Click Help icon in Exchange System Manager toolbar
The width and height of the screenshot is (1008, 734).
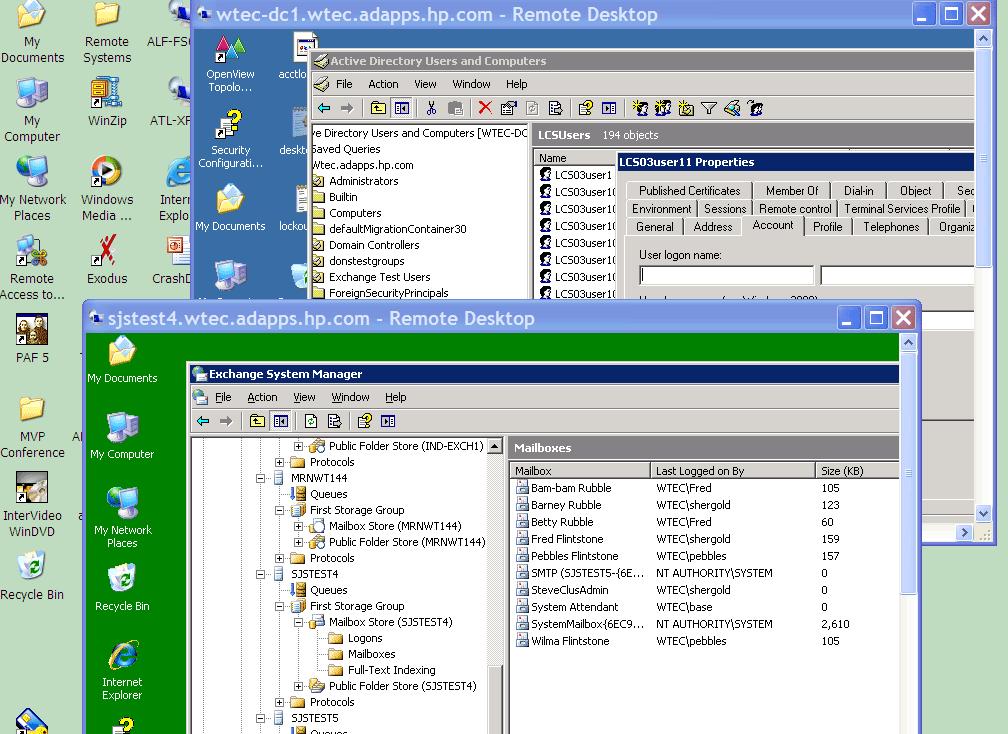(364, 421)
